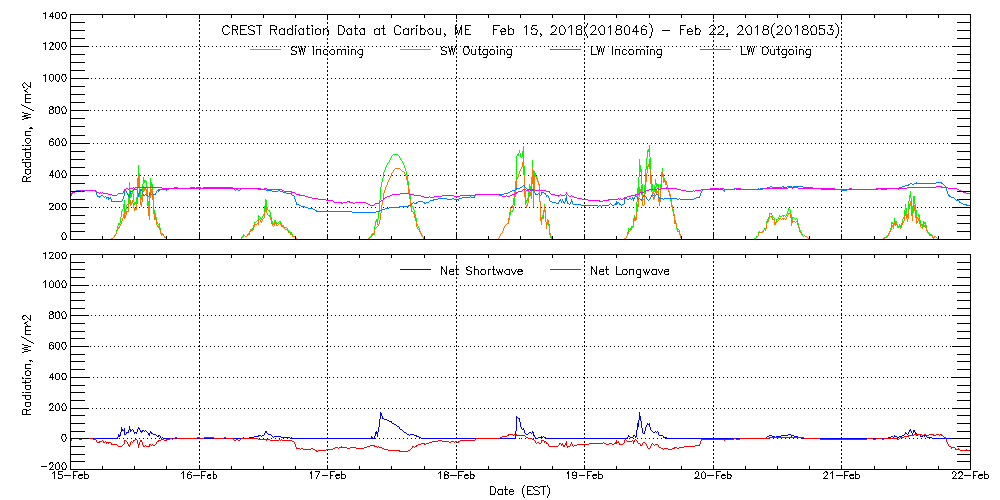Select the SW Outgoing legend label
1000x500 pixels.
pos(476,52)
